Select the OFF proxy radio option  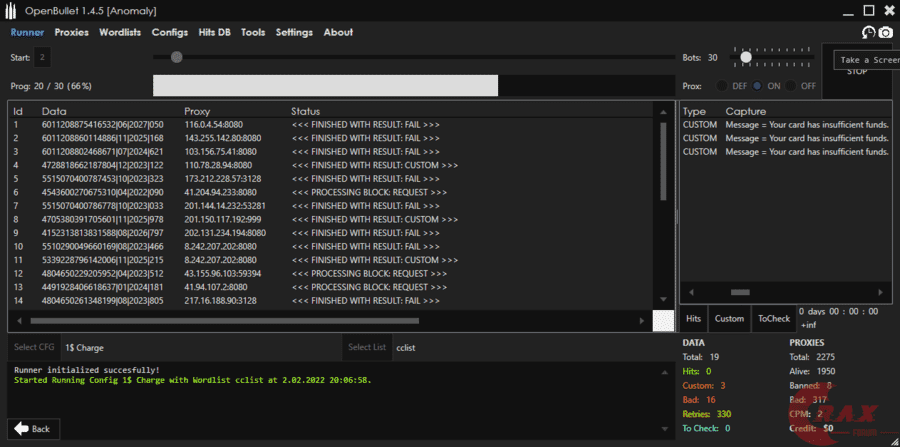click(x=792, y=86)
